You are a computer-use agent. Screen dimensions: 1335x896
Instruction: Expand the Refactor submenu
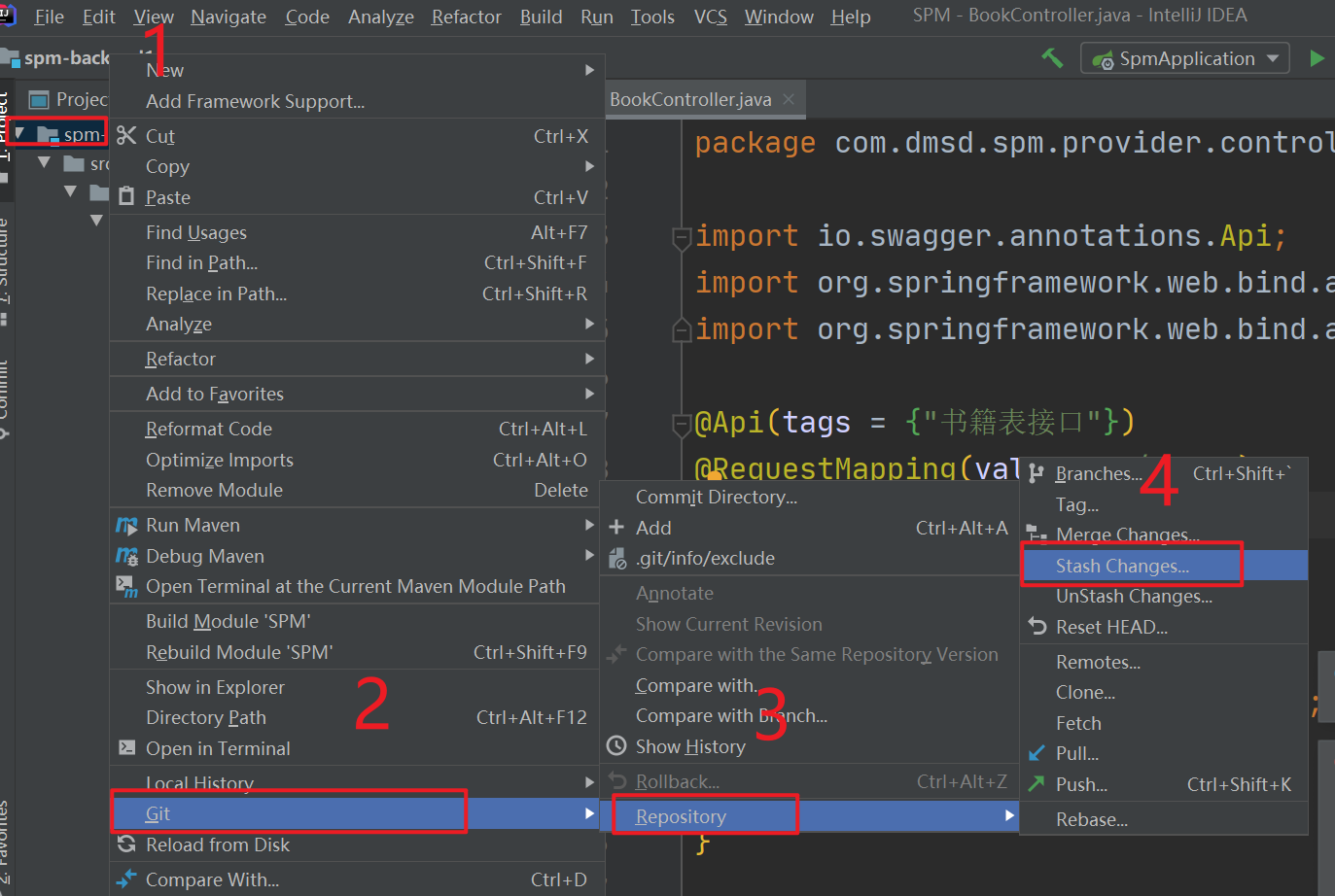357,359
